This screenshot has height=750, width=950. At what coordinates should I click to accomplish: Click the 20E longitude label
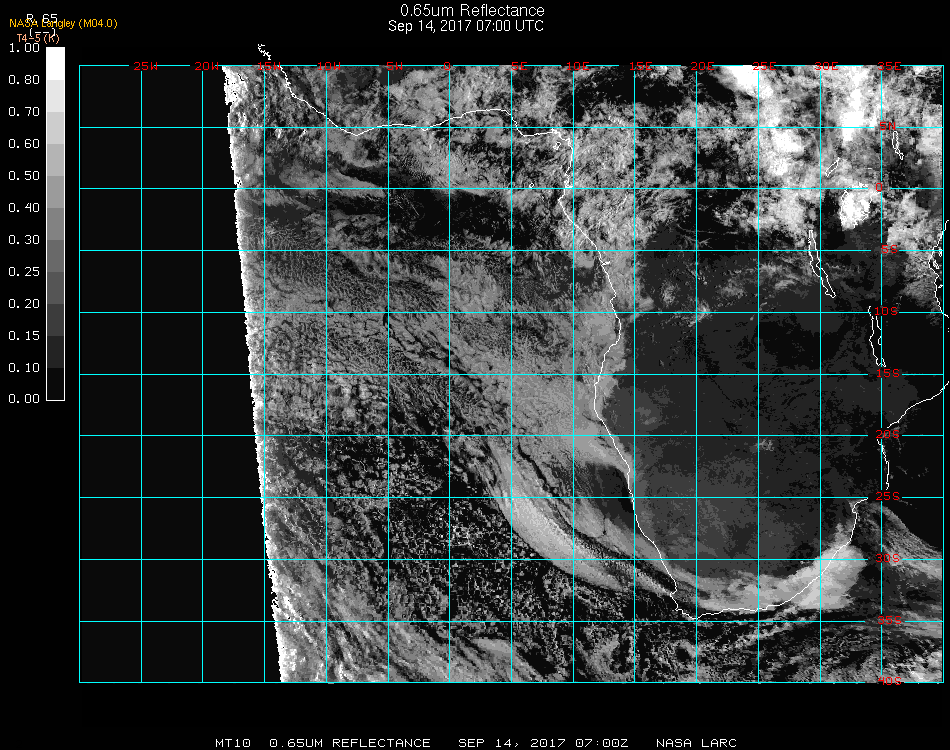[x=703, y=66]
